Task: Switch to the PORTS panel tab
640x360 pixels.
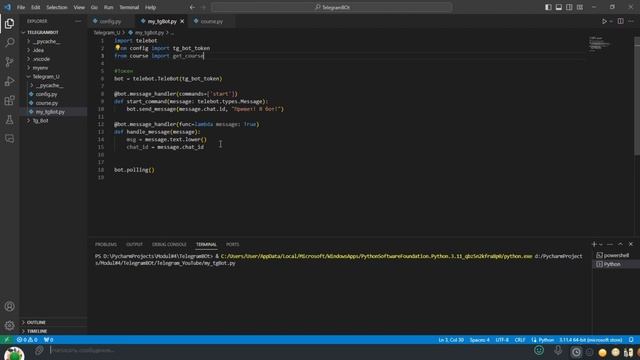Action: coord(232,244)
